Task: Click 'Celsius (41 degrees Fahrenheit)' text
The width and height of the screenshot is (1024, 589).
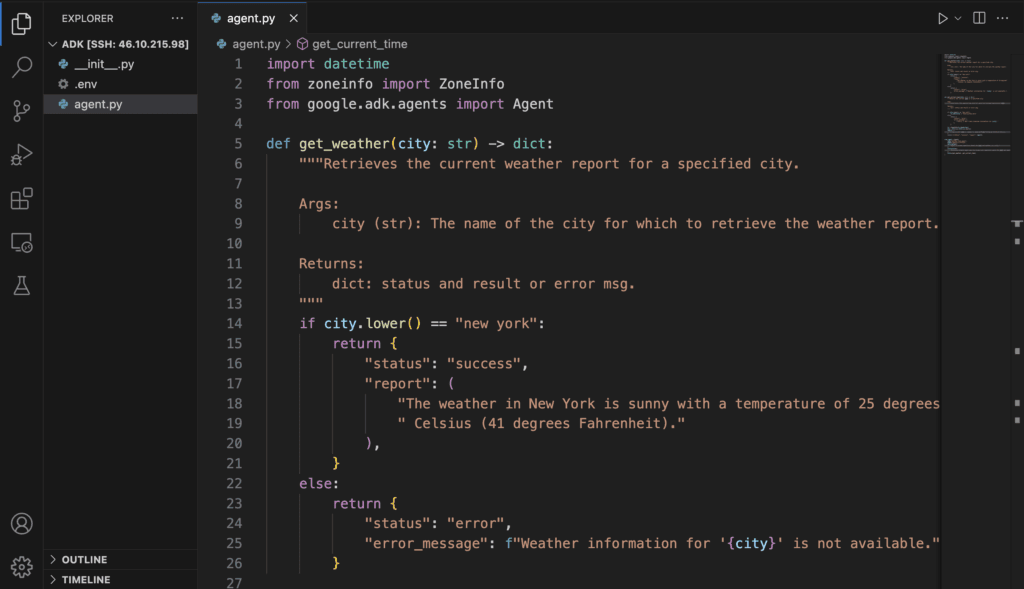Action: (x=541, y=423)
